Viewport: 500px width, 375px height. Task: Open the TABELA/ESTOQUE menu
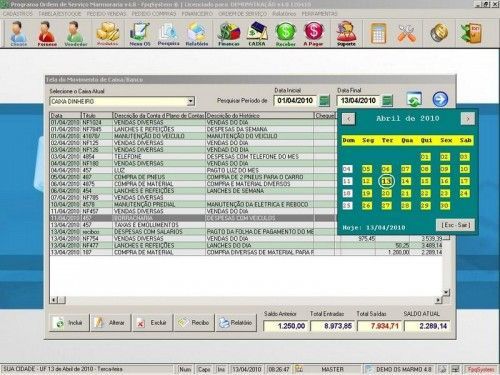[x=60, y=14]
